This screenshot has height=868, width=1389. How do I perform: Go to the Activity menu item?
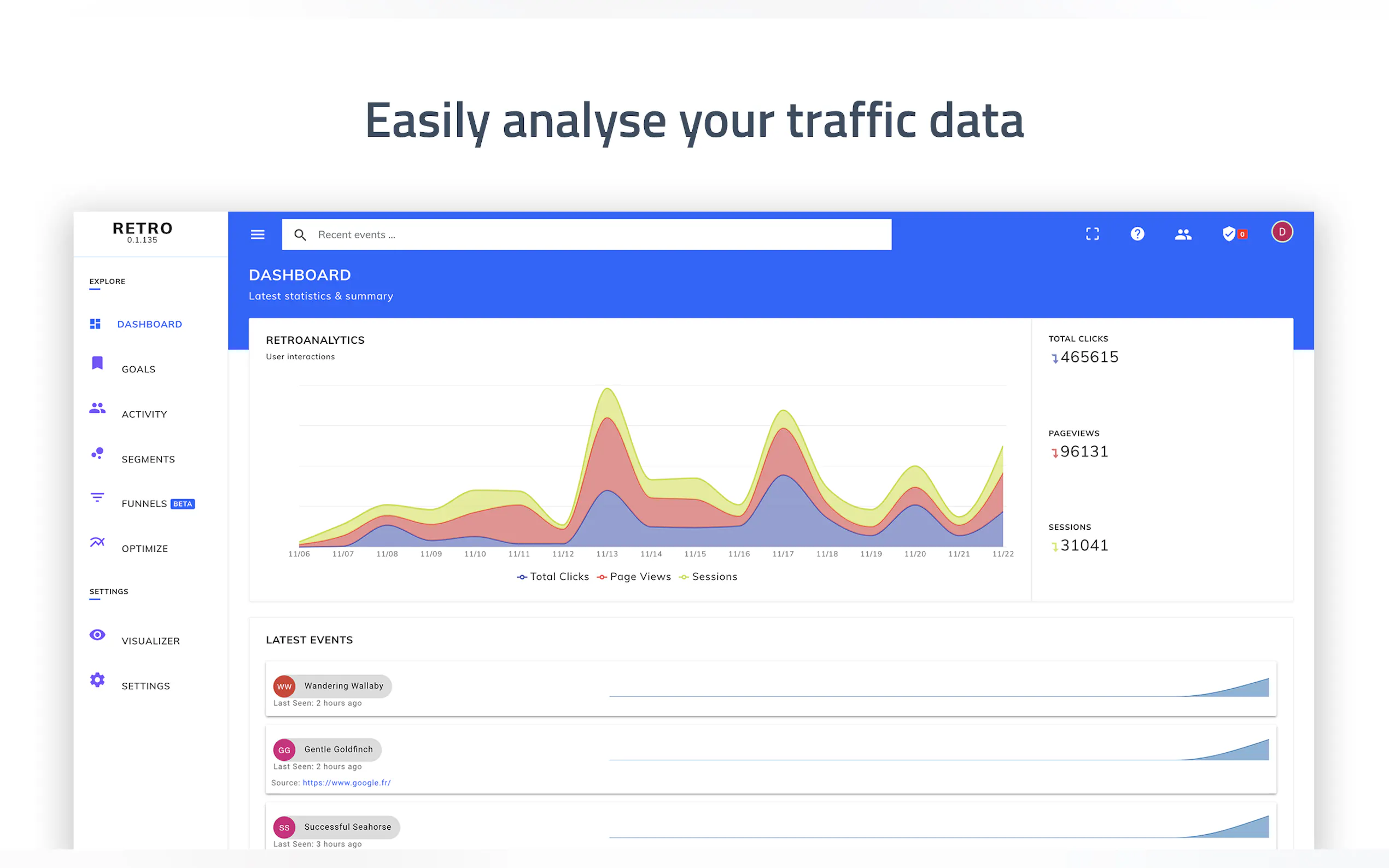pos(144,414)
